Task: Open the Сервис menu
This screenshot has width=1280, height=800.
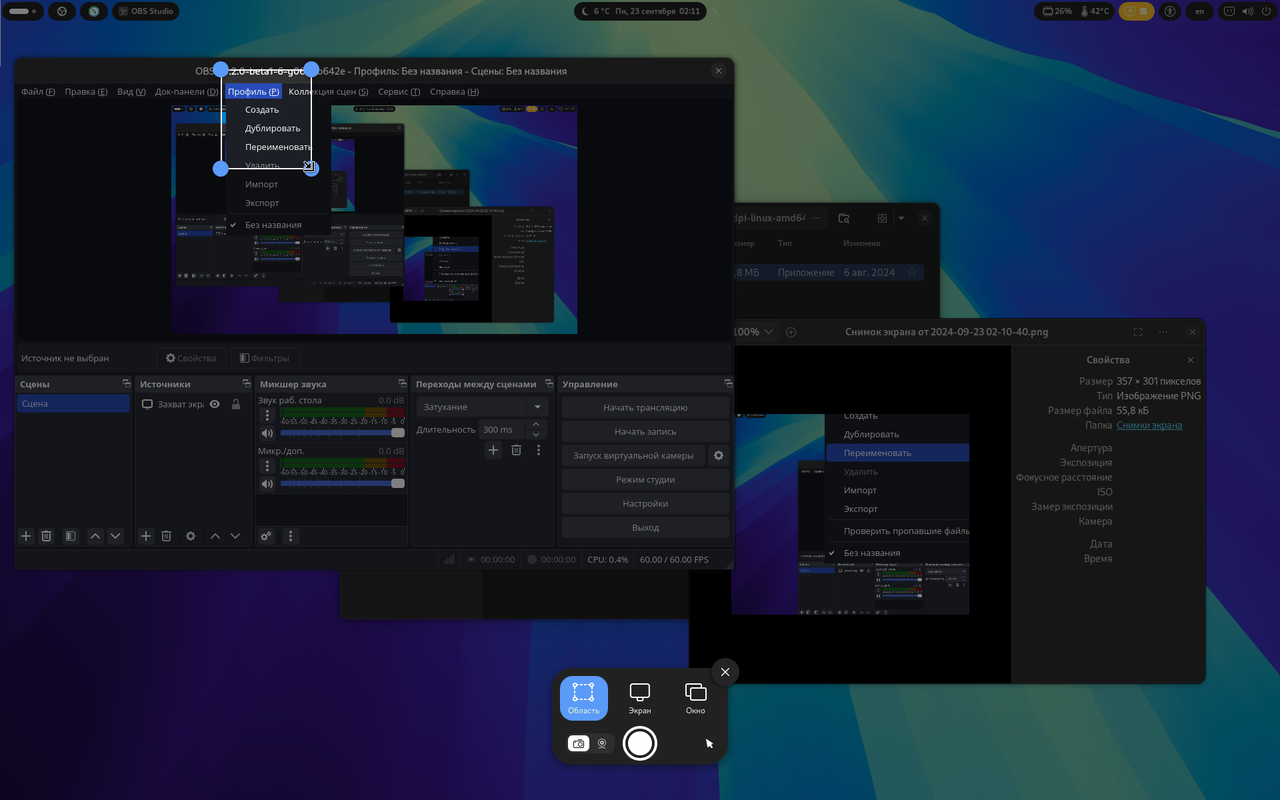Action: (399, 92)
